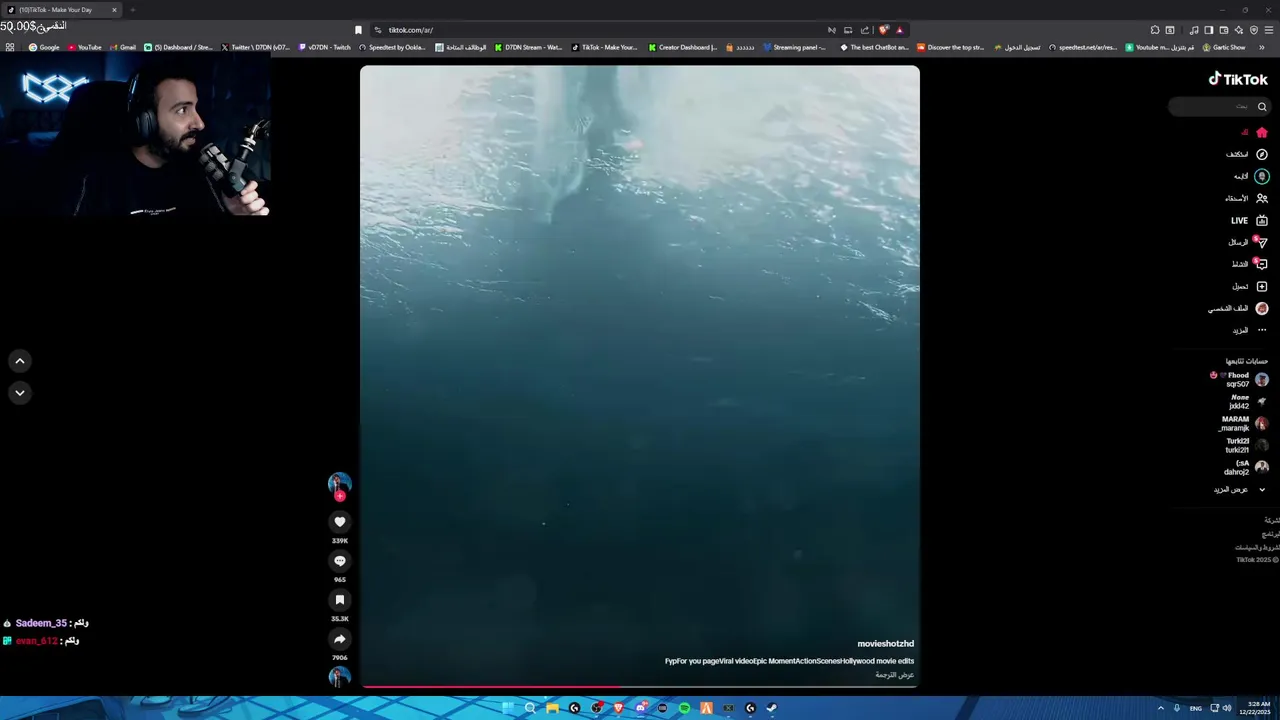
Task: Open the Following sidebar item
Action: (1250, 176)
